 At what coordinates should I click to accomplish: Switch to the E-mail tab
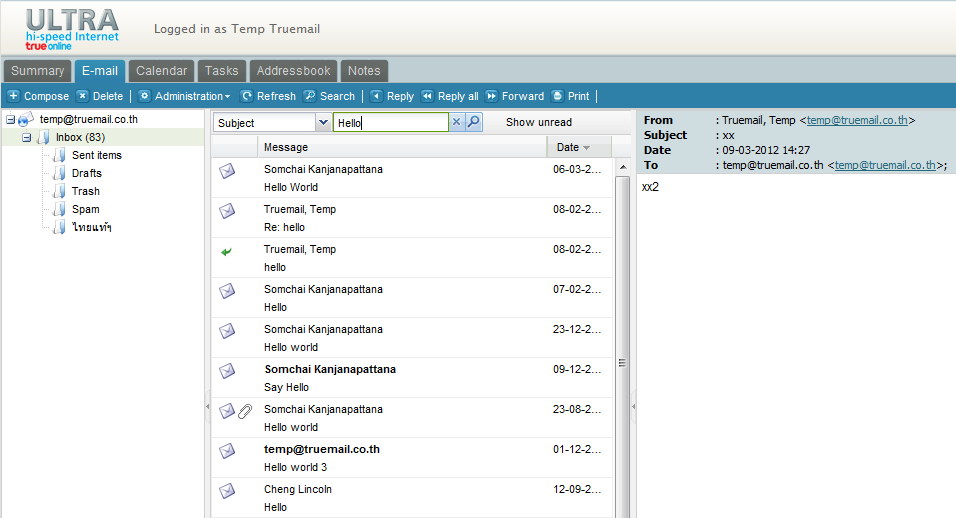100,71
